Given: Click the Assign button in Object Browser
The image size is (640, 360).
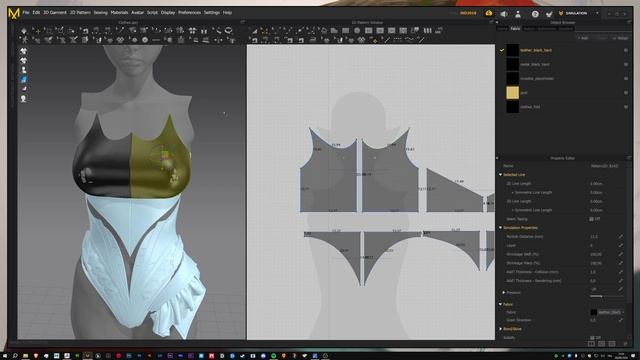Looking at the screenshot, I should [x=620, y=38].
